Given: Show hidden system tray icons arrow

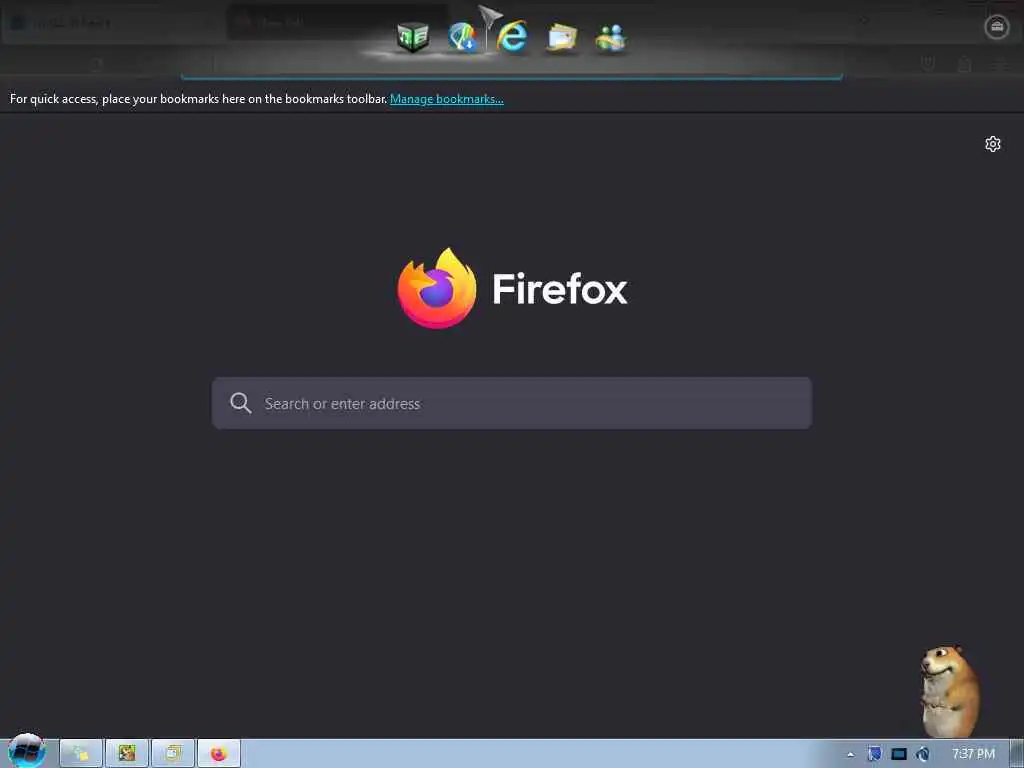Looking at the screenshot, I should coord(850,754).
